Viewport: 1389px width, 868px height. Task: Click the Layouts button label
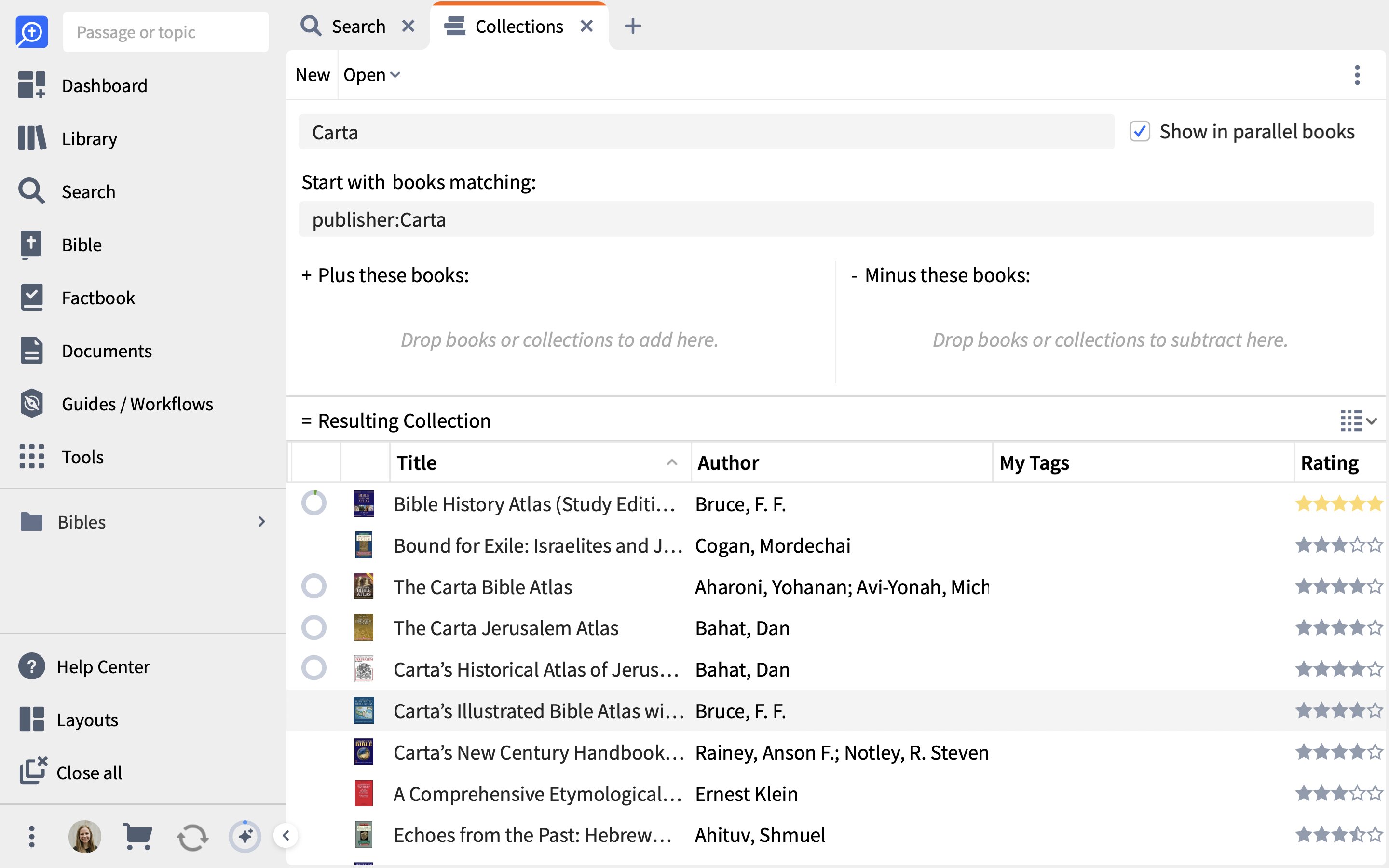coord(87,719)
